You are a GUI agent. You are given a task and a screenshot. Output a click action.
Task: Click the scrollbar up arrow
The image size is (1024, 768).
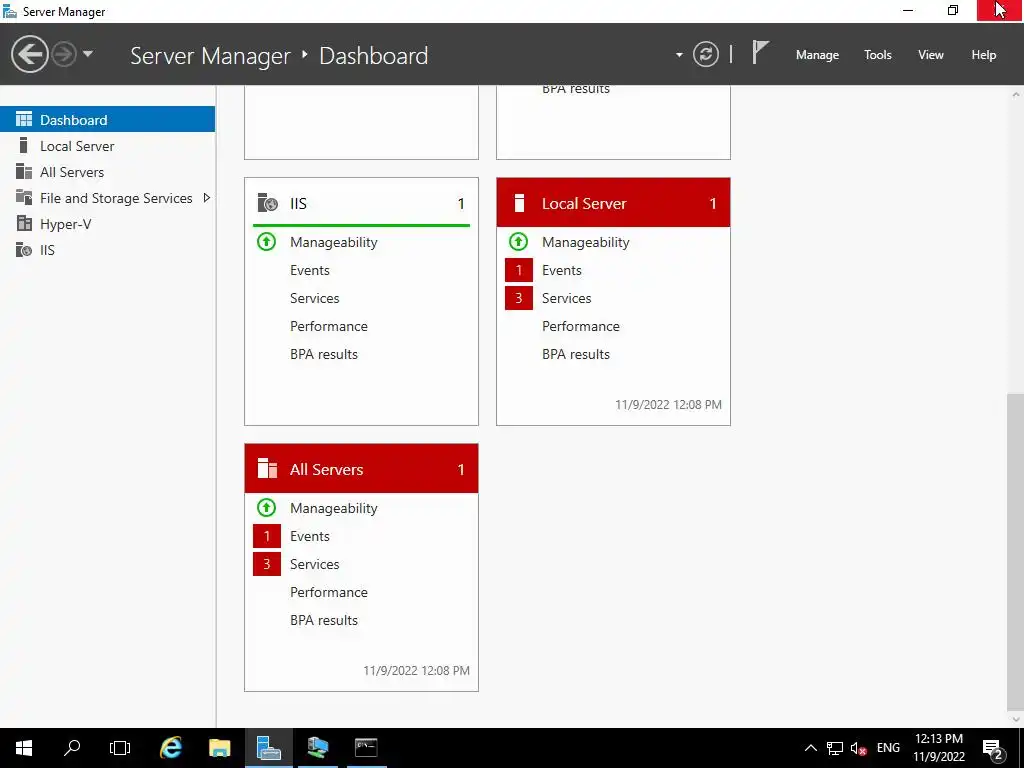click(1016, 94)
